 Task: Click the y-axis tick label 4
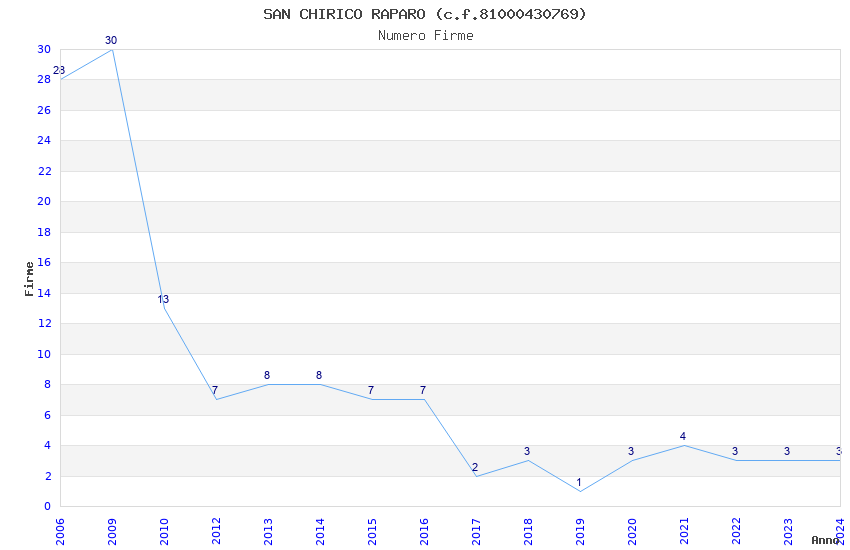(48, 445)
